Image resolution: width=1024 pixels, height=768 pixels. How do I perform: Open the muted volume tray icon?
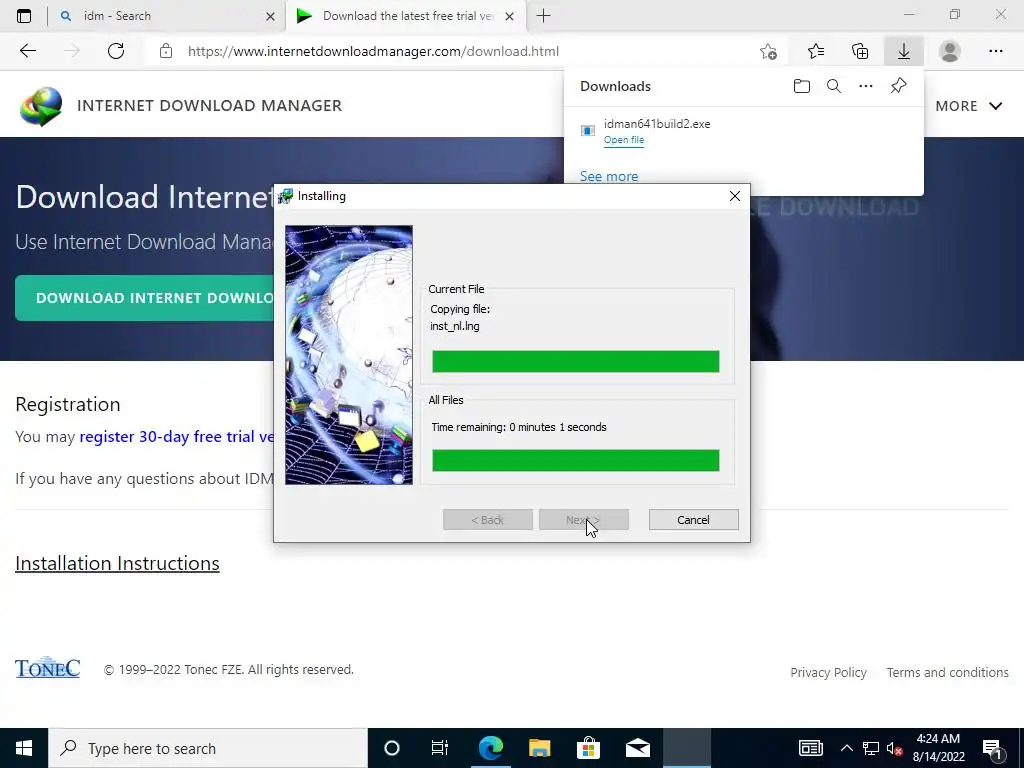coord(895,748)
